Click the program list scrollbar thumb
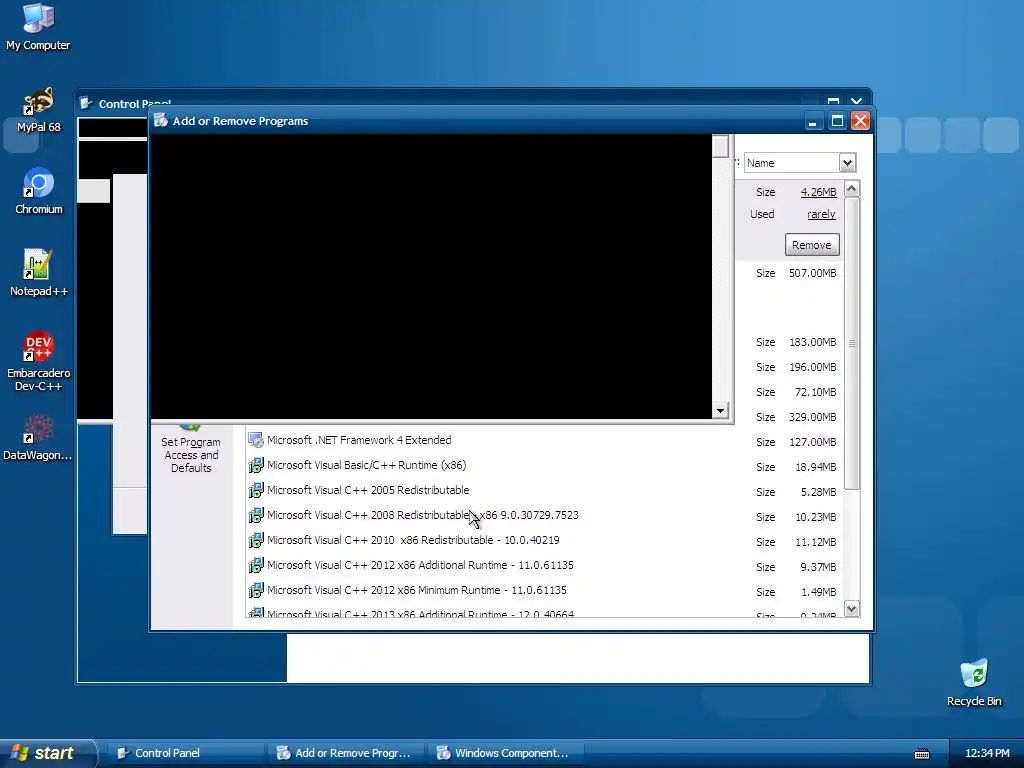This screenshot has width=1024, height=768. pyautogui.click(x=852, y=343)
